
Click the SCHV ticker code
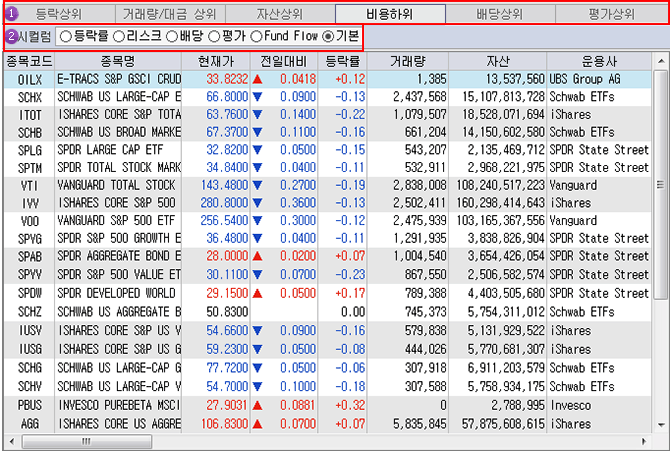tap(30, 386)
